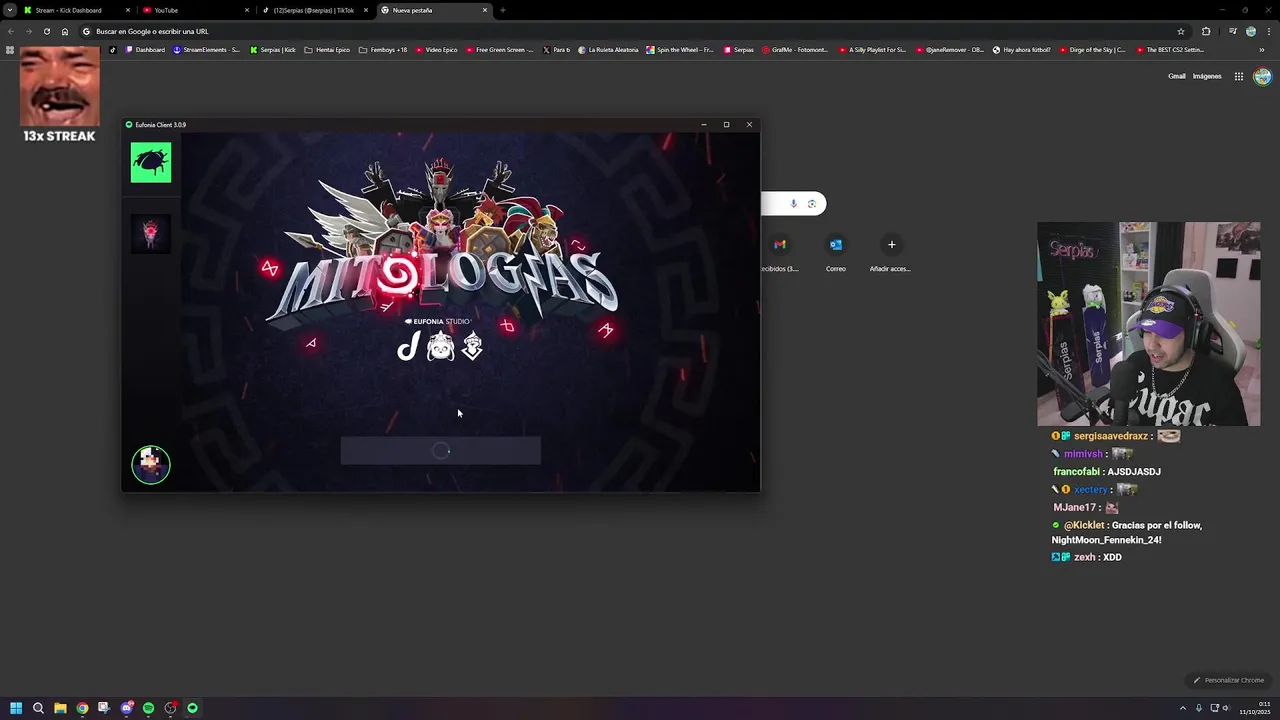Open Chrome from the taskbar

pos(82,708)
